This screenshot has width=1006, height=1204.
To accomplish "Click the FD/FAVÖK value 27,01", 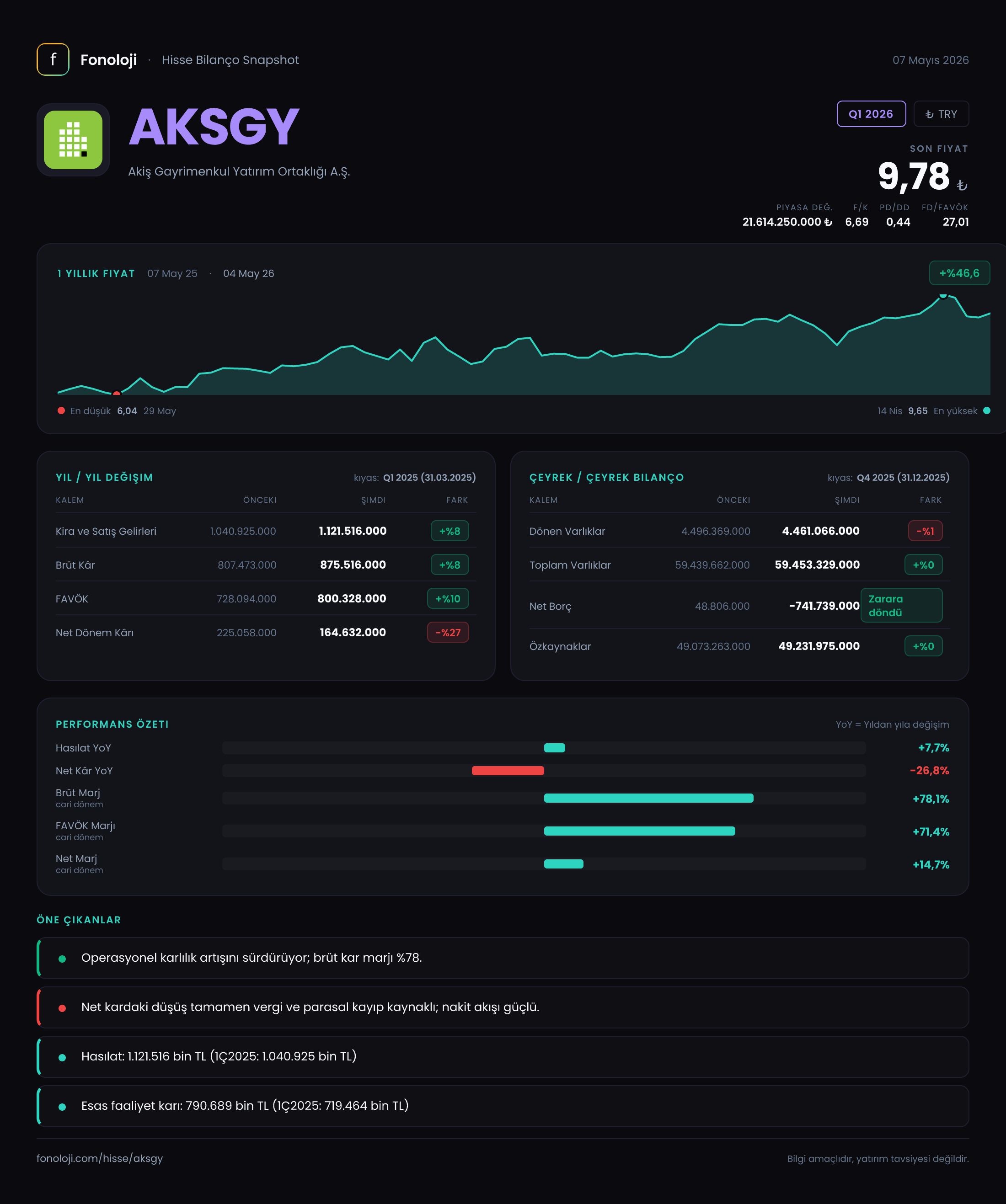I will (x=956, y=222).
